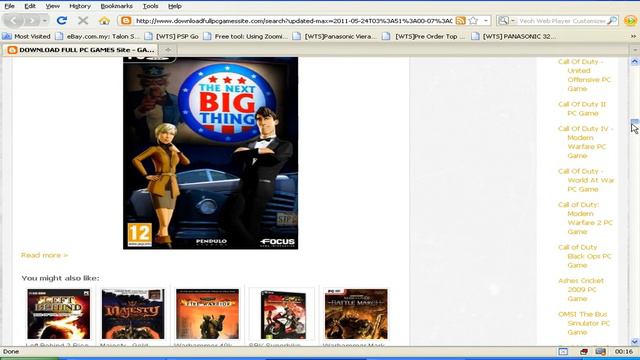Open the View menu
The image size is (640, 360).
point(53,6)
